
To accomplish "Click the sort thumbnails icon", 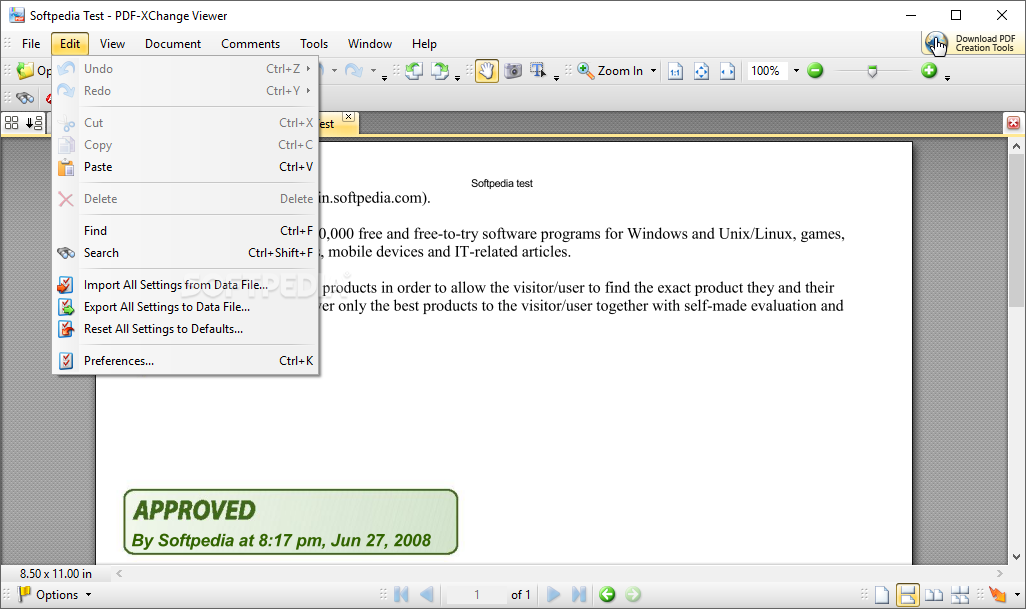I will click(x=34, y=122).
